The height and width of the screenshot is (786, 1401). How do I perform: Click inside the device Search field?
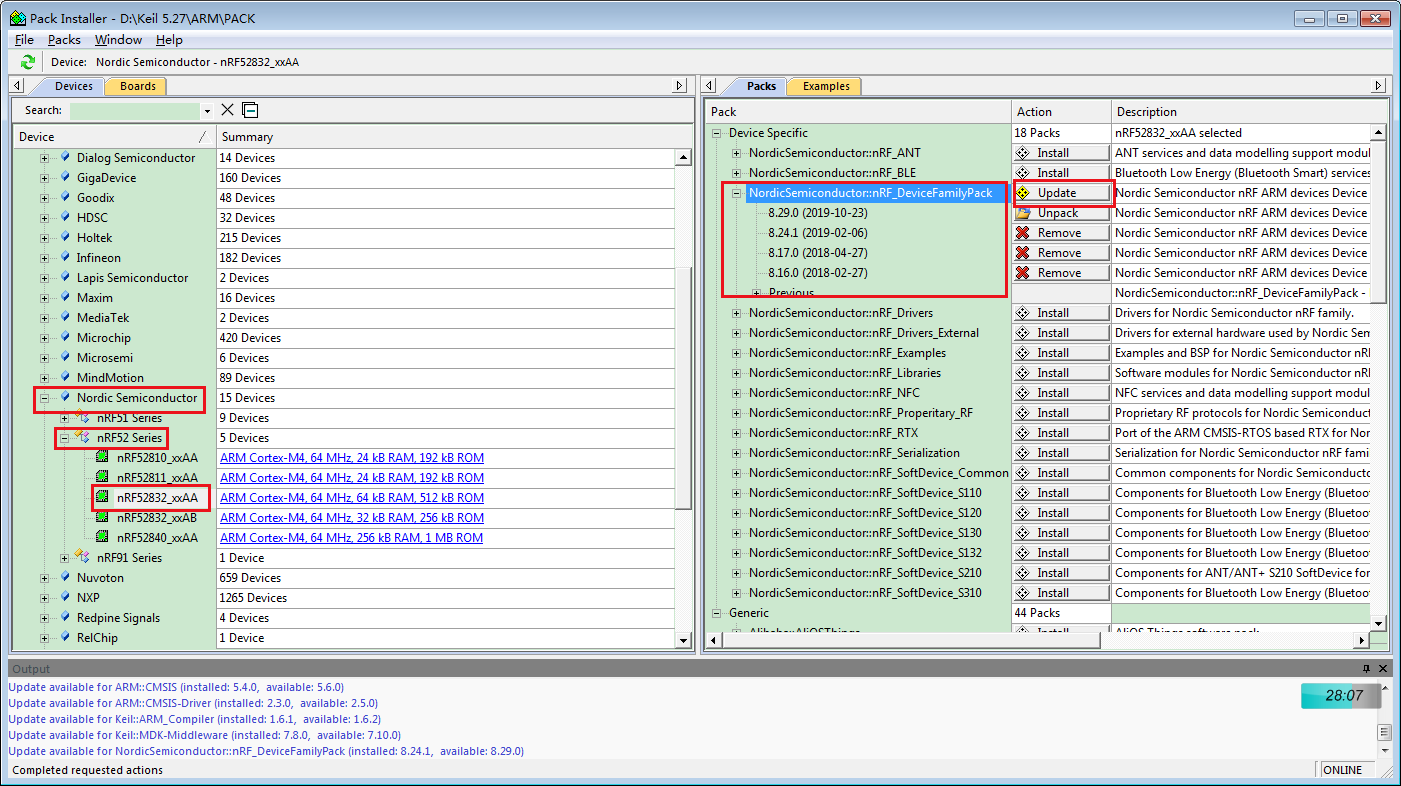tap(134, 111)
